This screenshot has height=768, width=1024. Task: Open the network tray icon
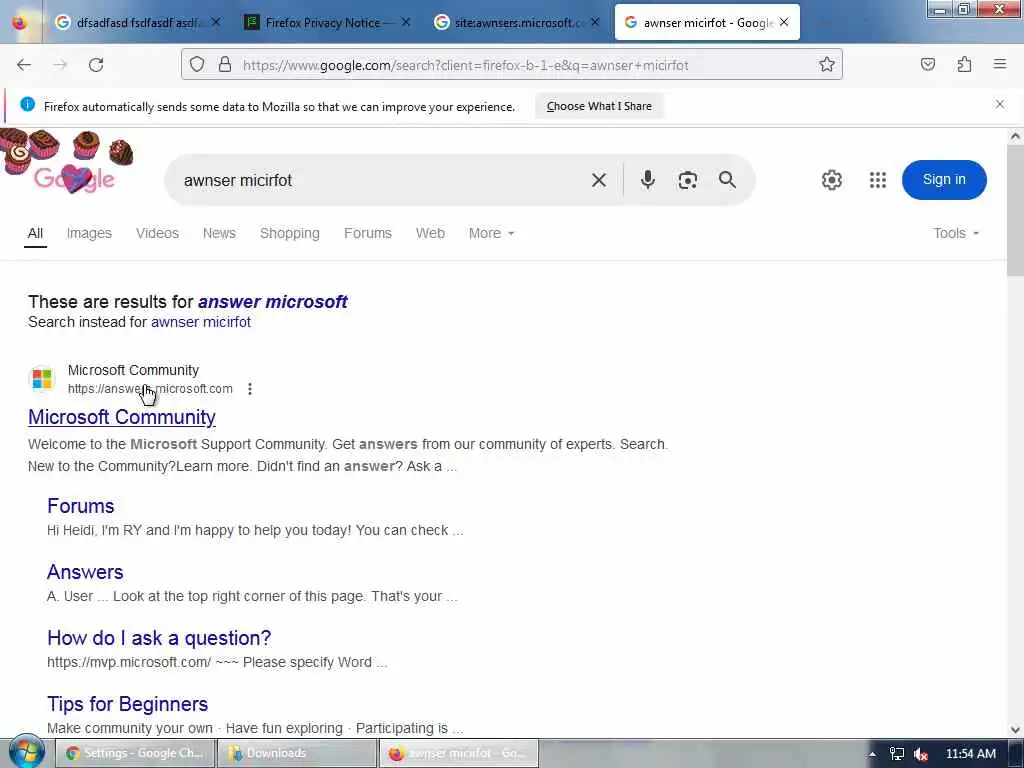click(897, 754)
